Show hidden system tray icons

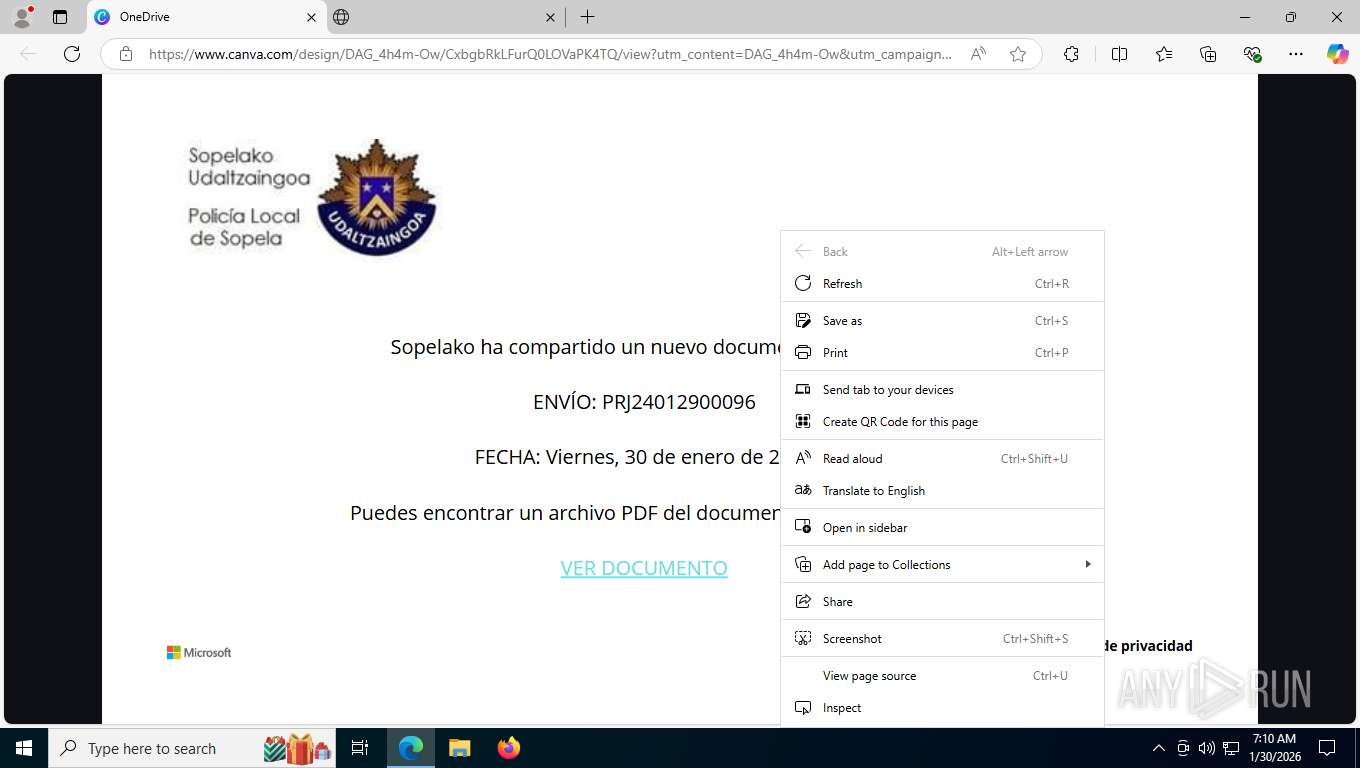click(1159, 748)
